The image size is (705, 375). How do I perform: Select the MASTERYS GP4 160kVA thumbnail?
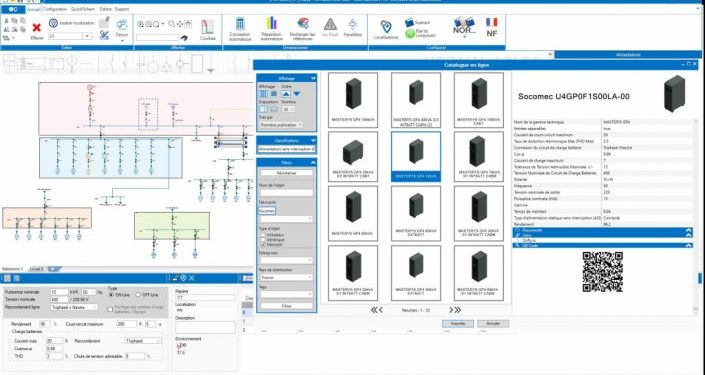pyautogui.click(x=353, y=100)
